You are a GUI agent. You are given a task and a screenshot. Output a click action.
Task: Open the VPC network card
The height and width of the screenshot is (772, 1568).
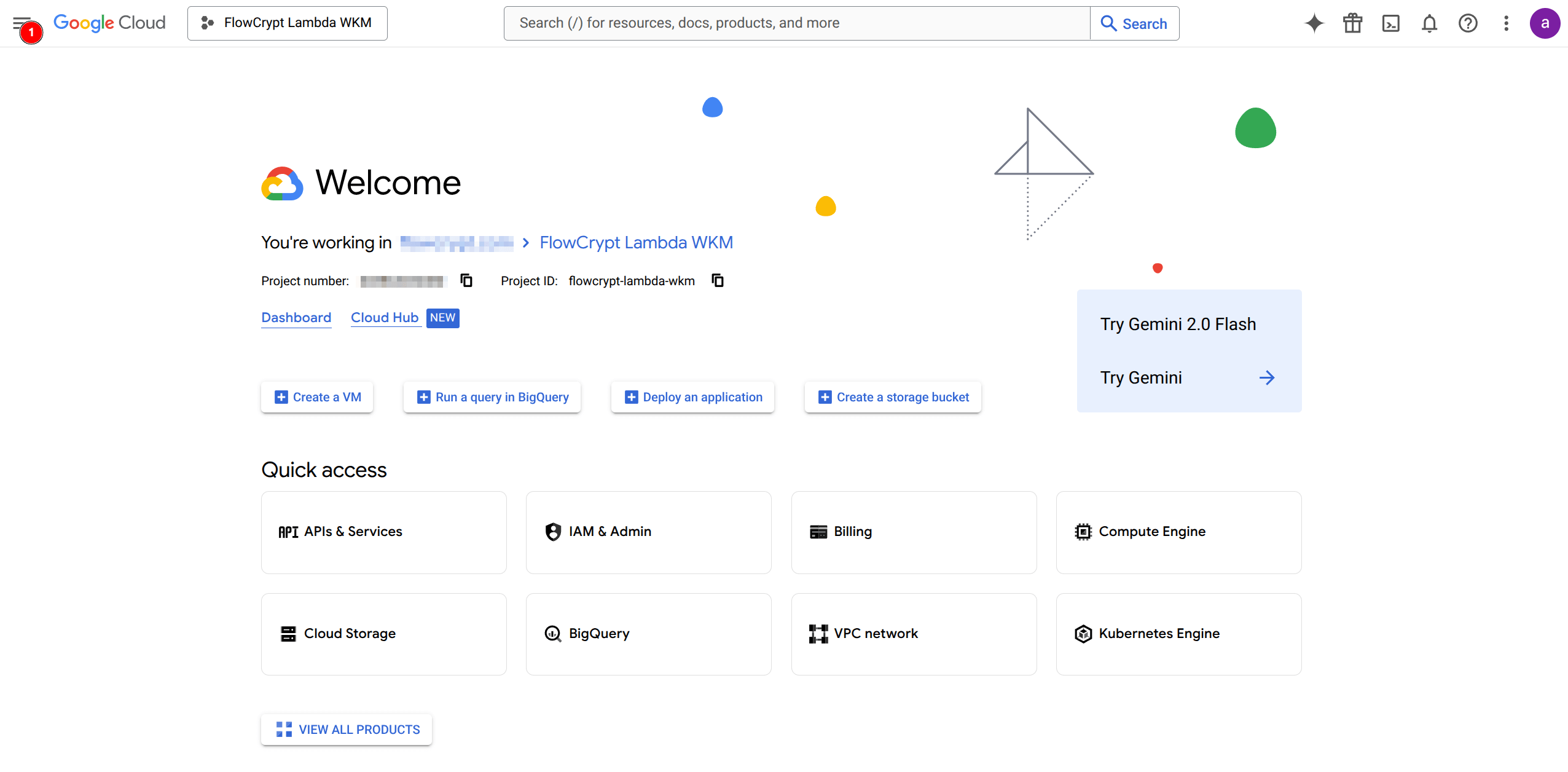(914, 634)
